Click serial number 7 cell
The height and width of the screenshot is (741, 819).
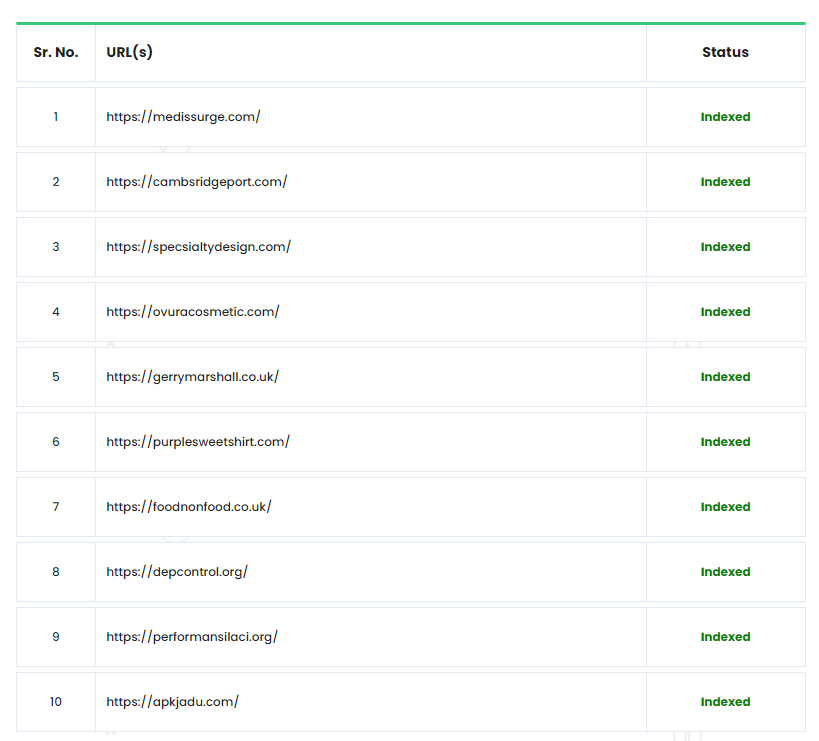point(56,507)
